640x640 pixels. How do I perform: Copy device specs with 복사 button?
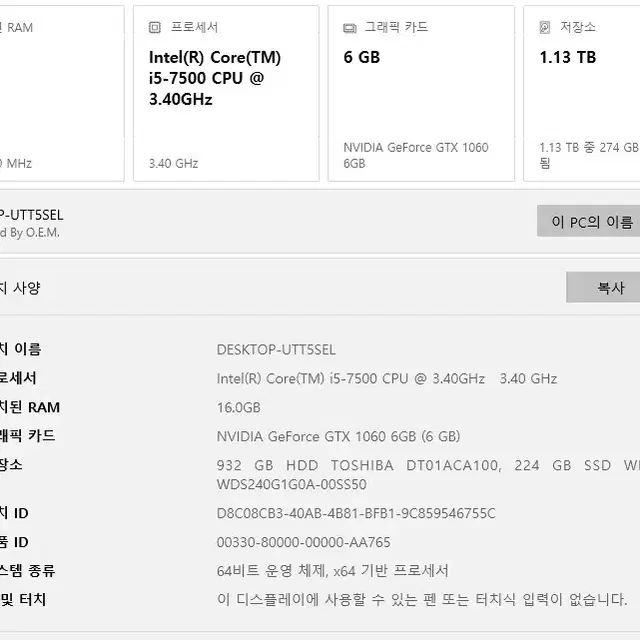click(603, 287)
